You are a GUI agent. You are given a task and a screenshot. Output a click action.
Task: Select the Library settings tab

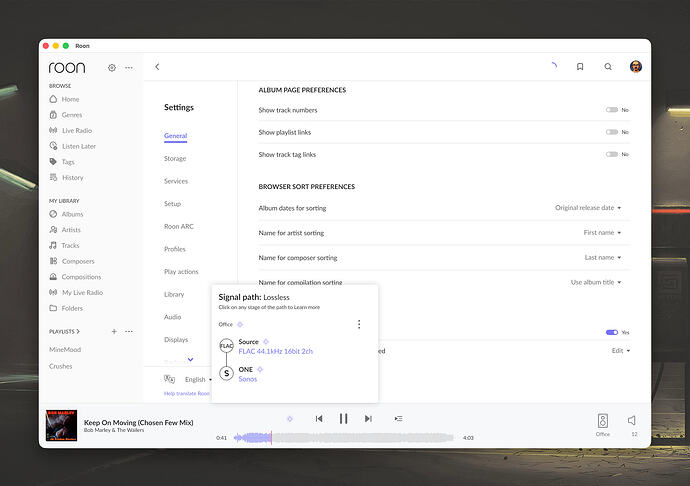coord(174,294)
